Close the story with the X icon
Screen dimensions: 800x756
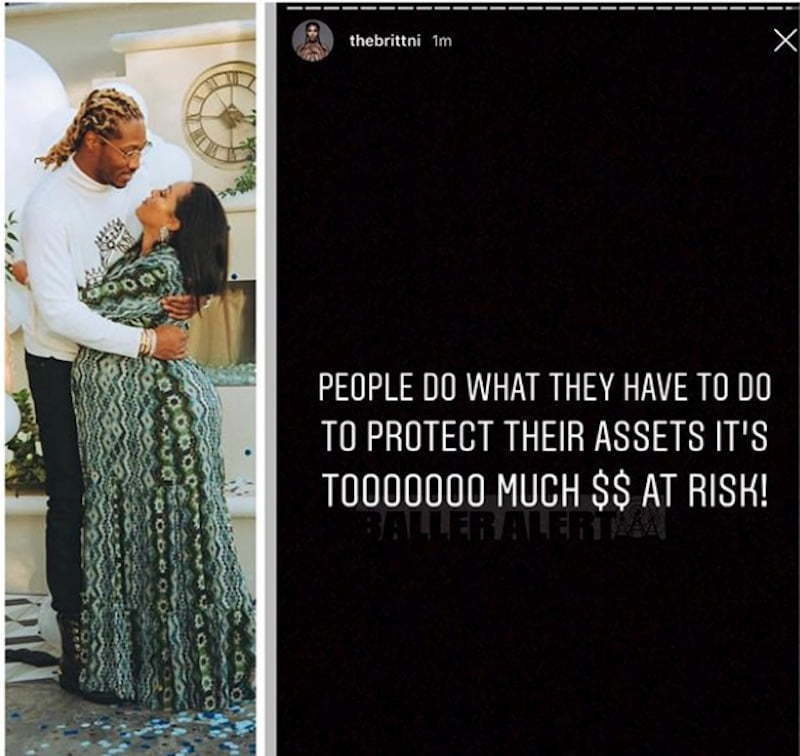[x=785, y=41]
